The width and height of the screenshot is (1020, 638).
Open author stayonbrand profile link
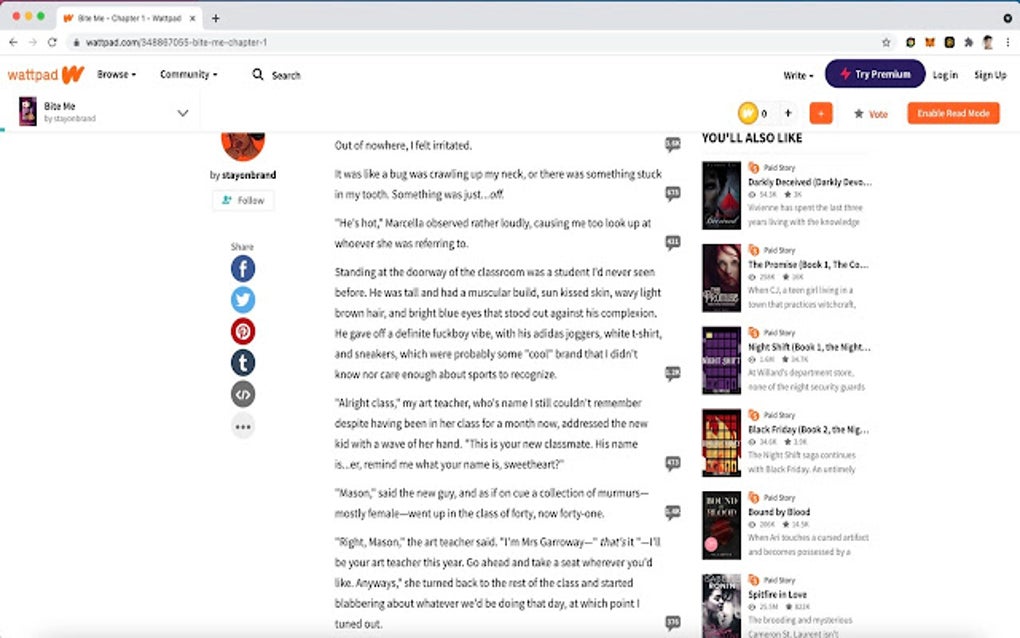248,175
